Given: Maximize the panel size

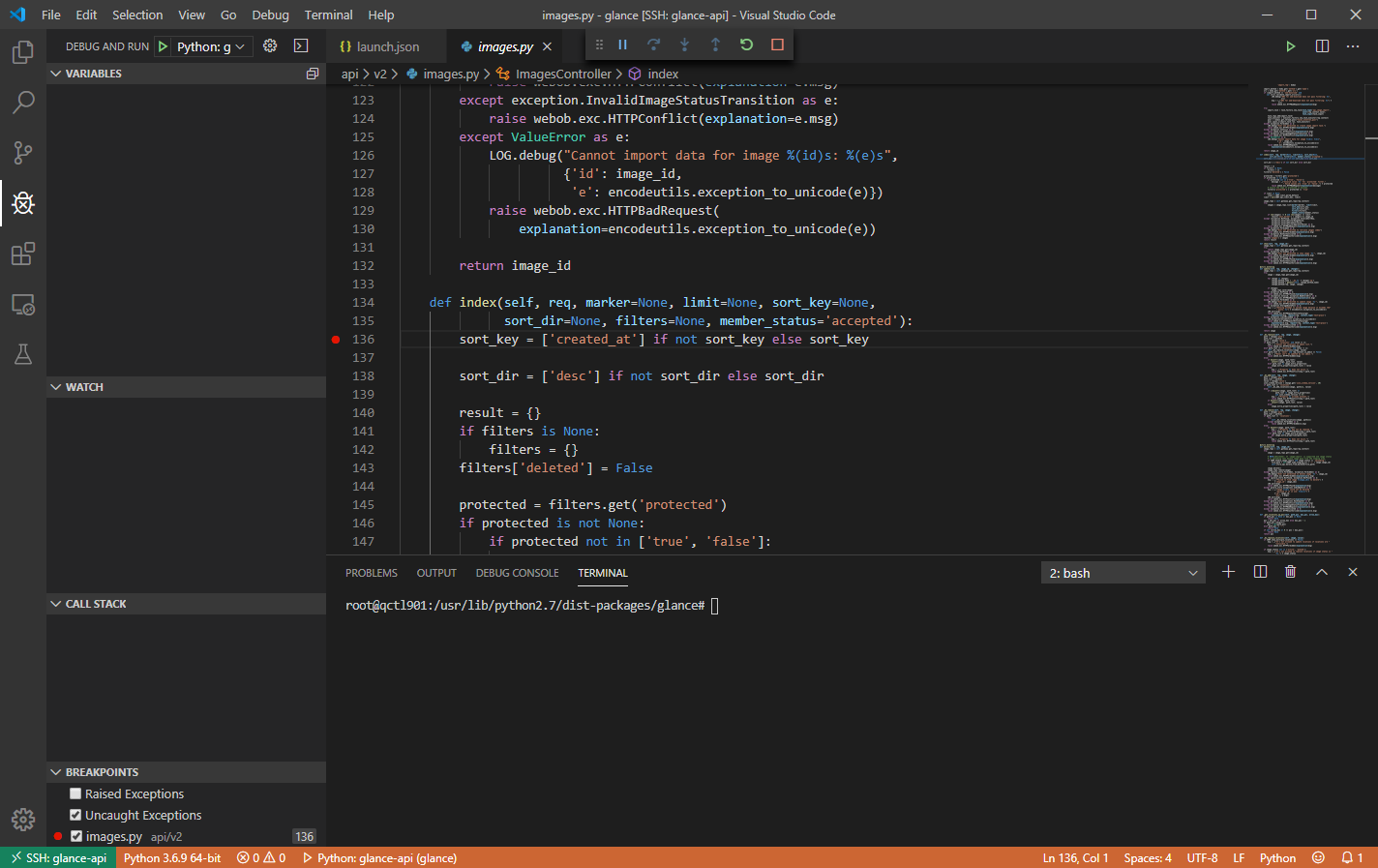Looking at the screenshot, I should (1321, 572).
